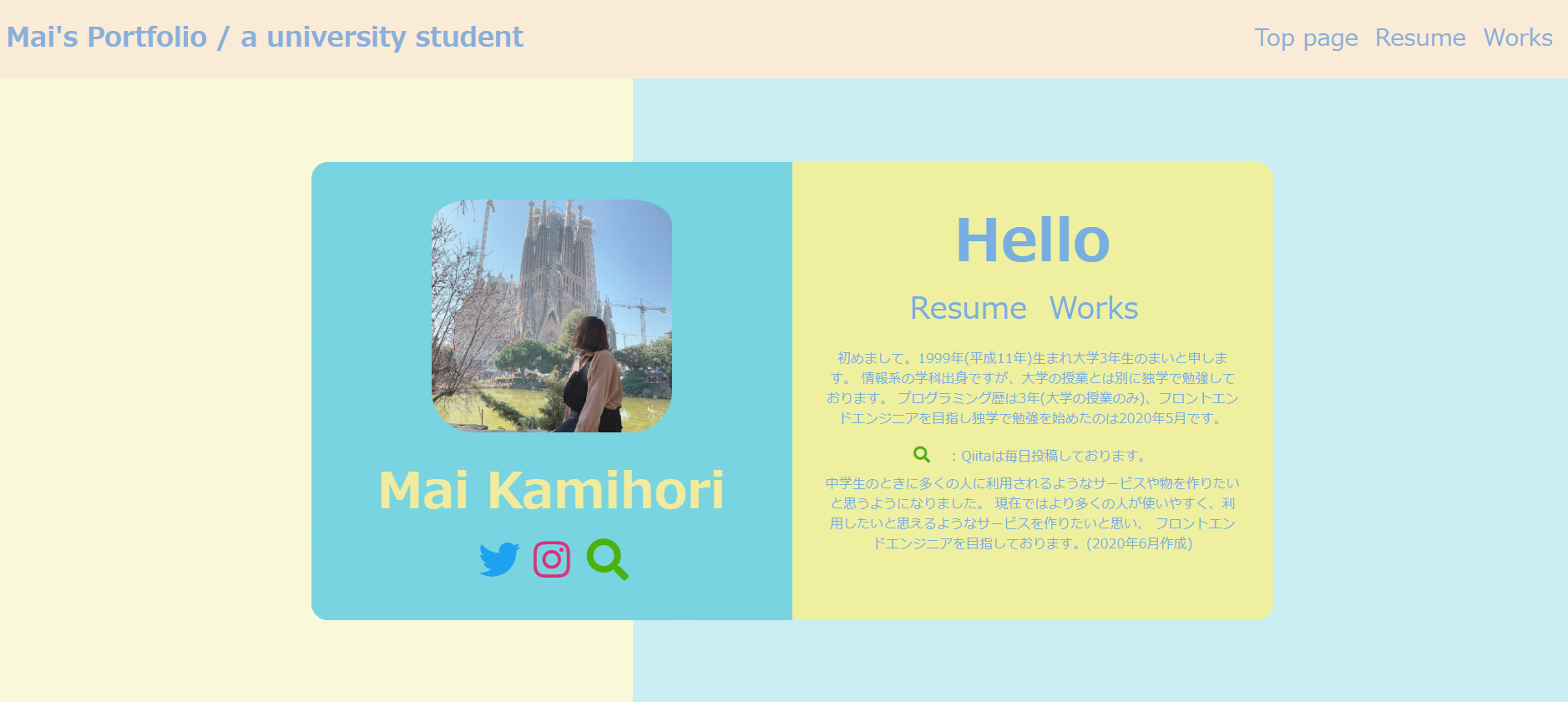Click the small green magnifier beside Qiita text
The width and height of the screenshot is (1568, 702).
tap(922, 455)
